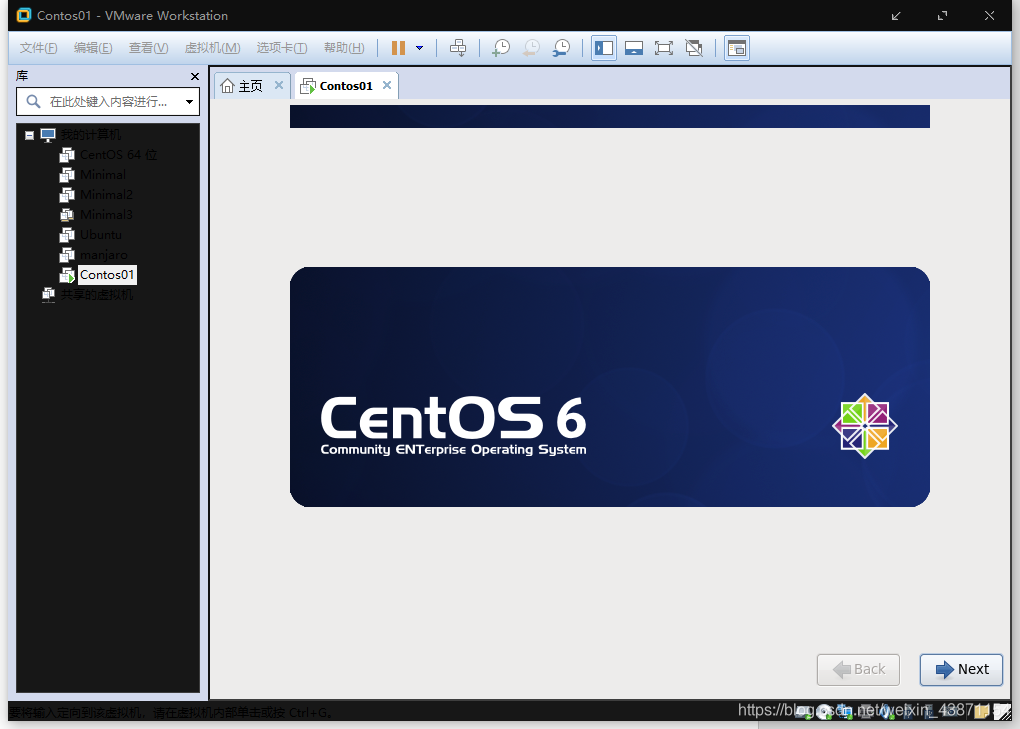The image size is (1020, 729).
Task: Open the 编辑(E) menu
Action: click(x=93, y=47)
